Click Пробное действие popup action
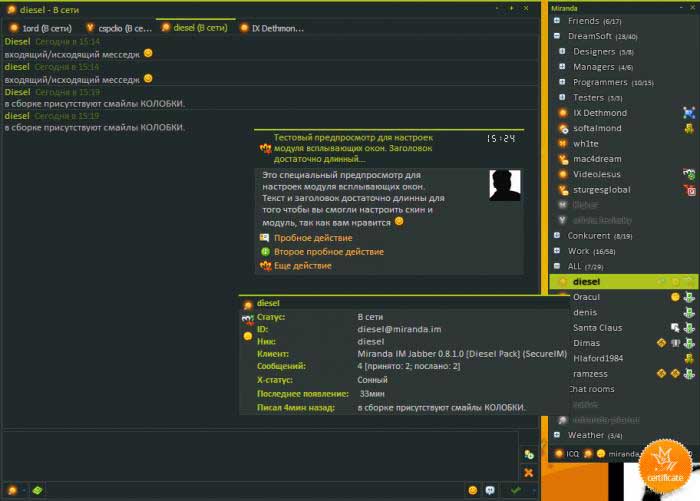The height and width of the screenshot is (501, 700). (313, 238)
